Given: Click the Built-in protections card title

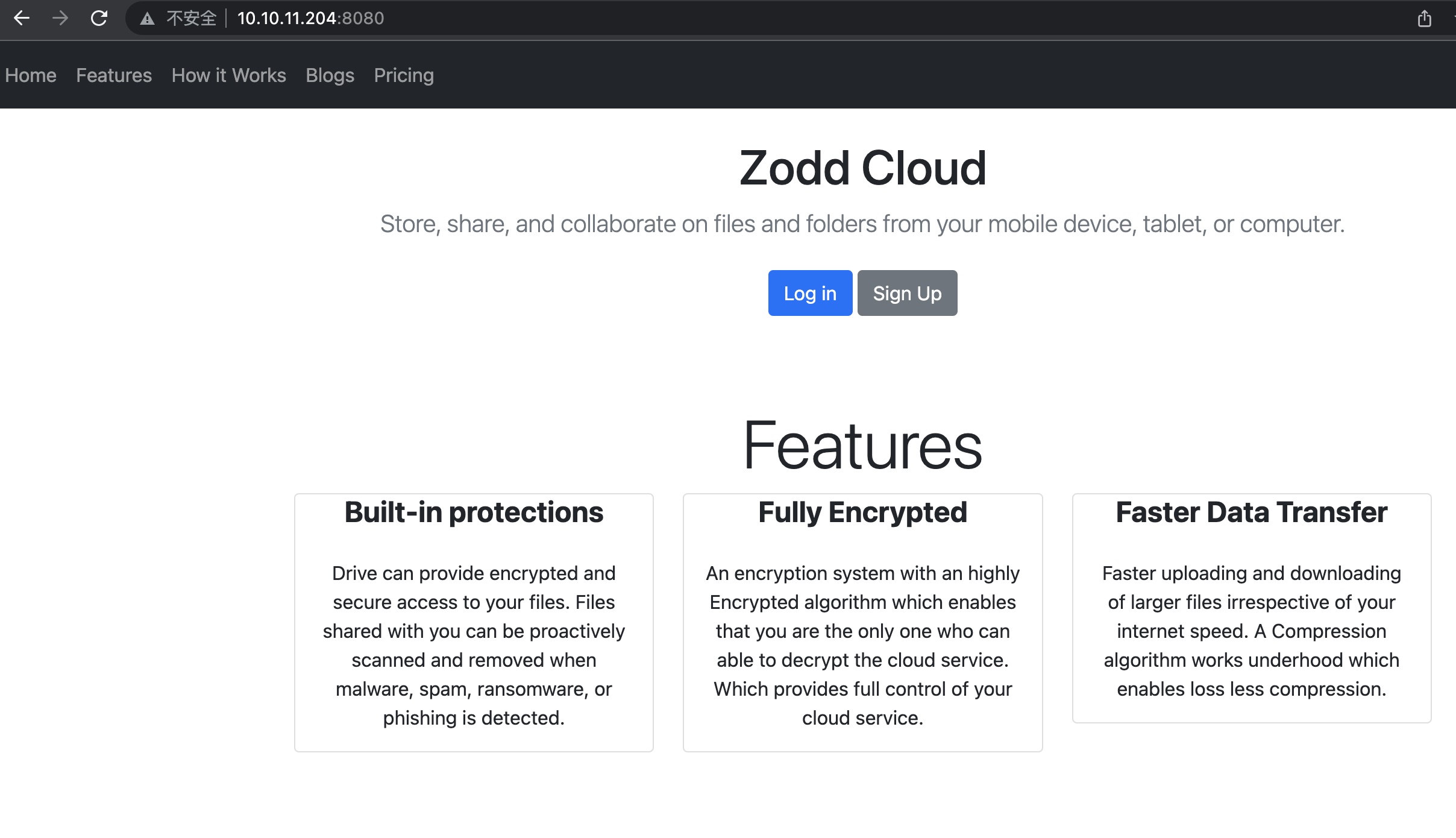Looking at the screenshot, I should tap(474, 512).
